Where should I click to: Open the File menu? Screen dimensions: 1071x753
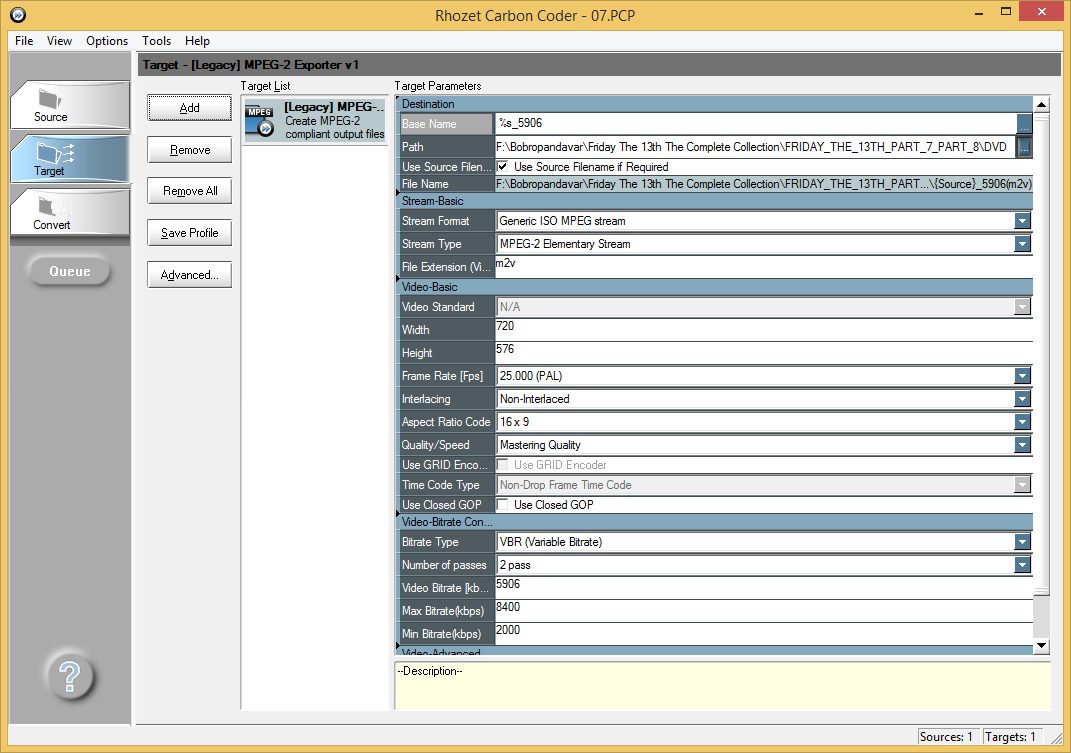coord(24,41)
